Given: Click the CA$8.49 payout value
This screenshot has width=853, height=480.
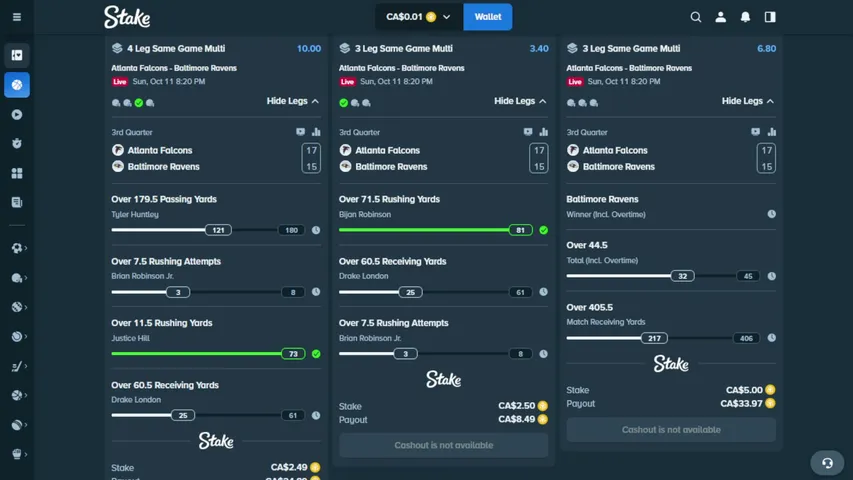Looking at the screenshot, I should click(516, 420).
